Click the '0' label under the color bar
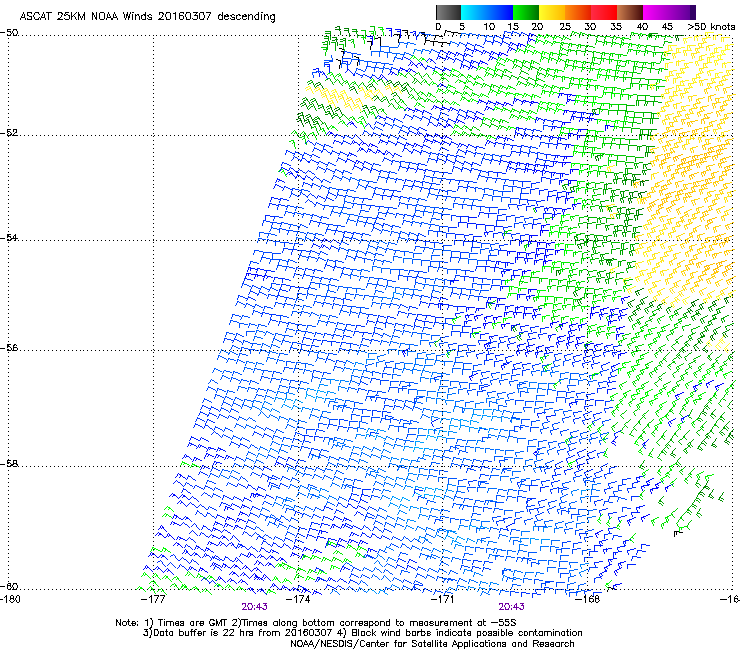 pyautogui.click(x=438, y=27)
